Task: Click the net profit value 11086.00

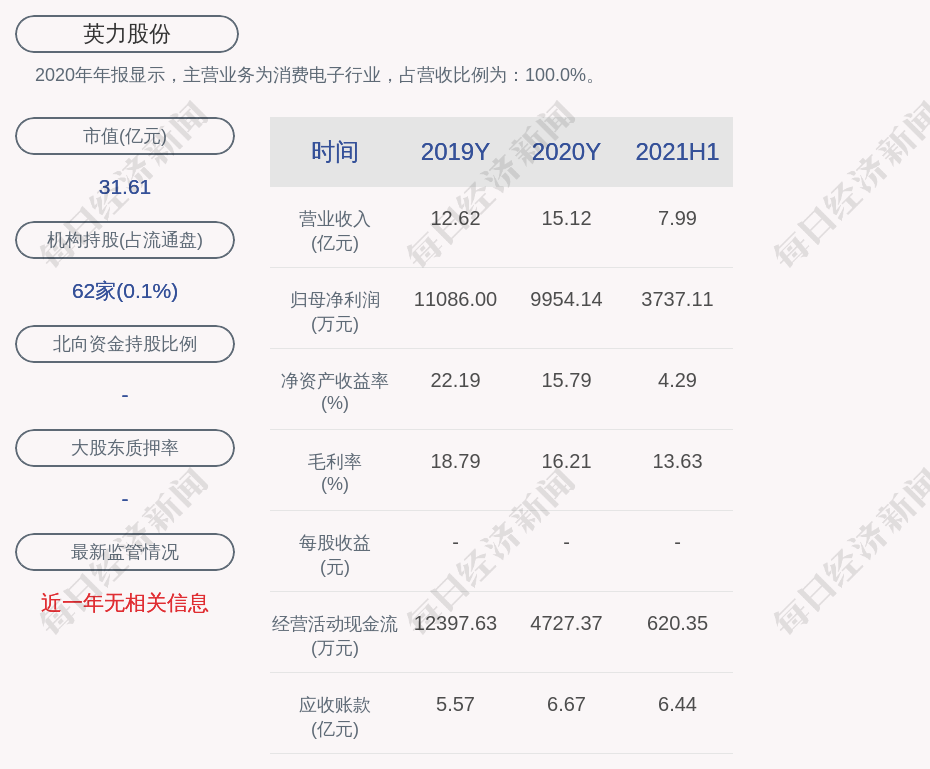Action: tap(455, 299)
